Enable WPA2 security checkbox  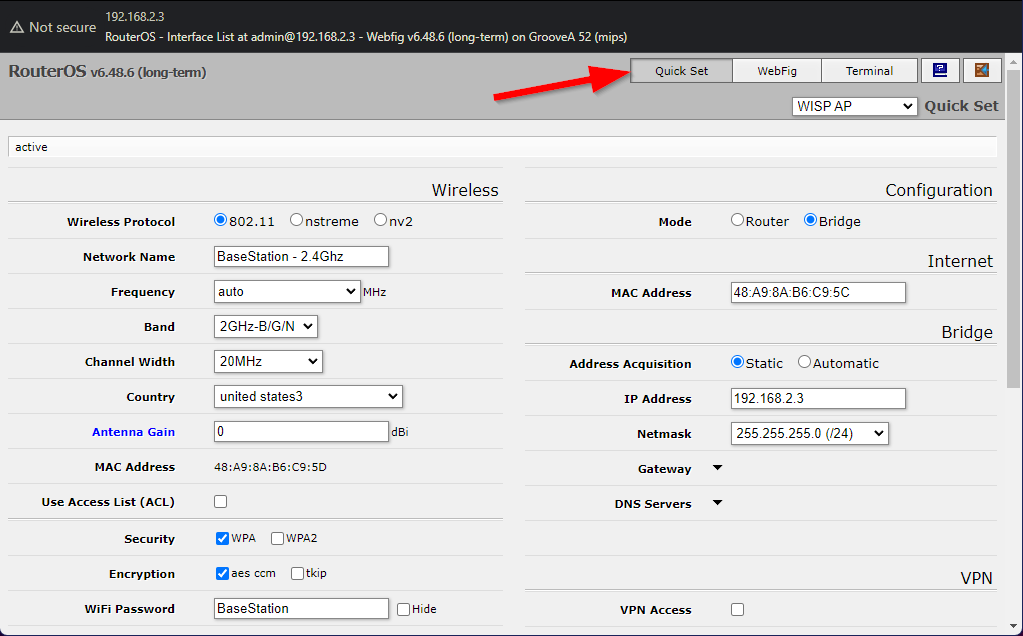pos(276,538)
